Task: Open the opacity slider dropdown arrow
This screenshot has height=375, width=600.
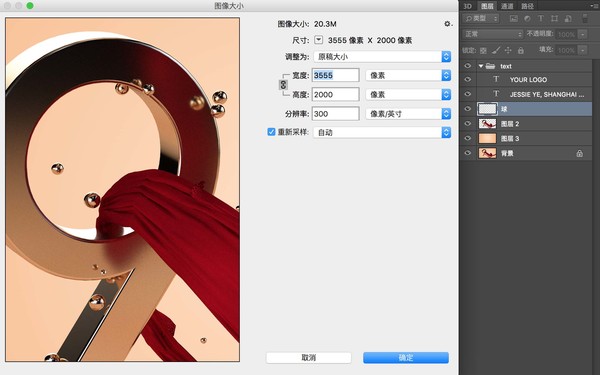Action: click(583, 34)
